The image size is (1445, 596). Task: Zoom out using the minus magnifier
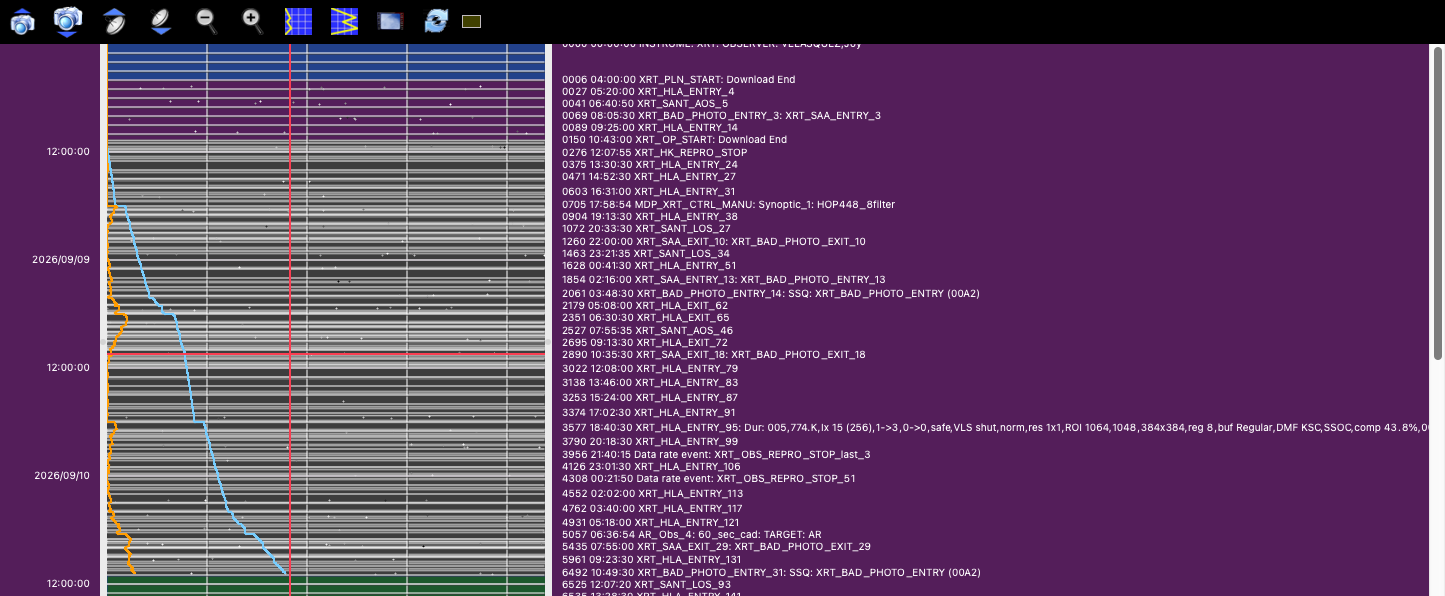(206, 21)
